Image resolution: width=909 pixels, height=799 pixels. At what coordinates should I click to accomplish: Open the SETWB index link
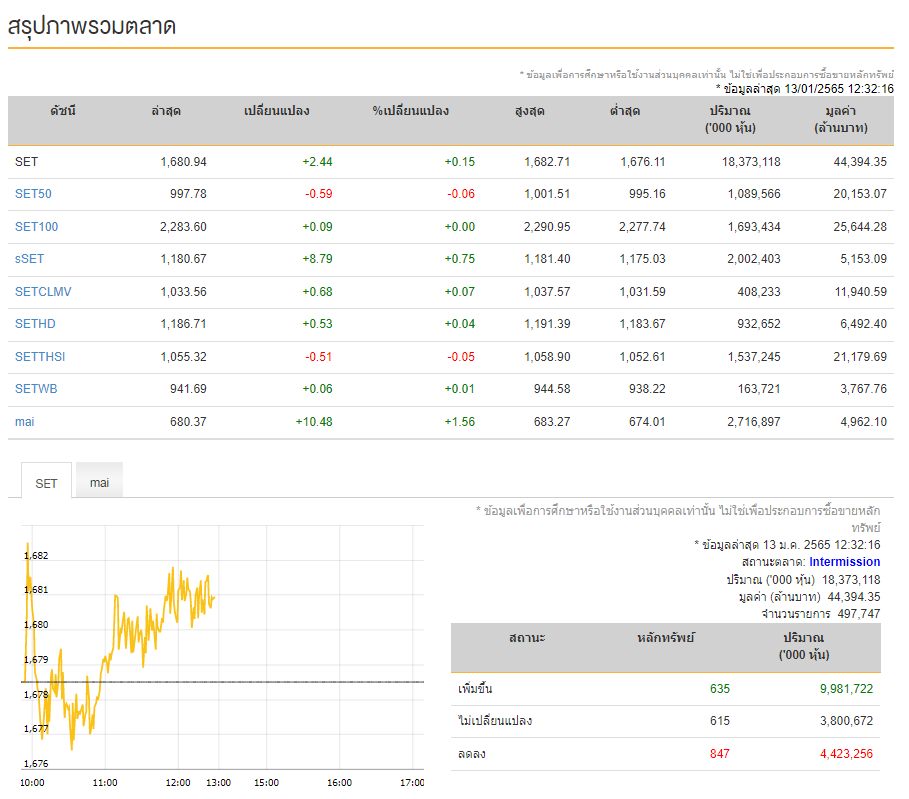tap(36, 388)
